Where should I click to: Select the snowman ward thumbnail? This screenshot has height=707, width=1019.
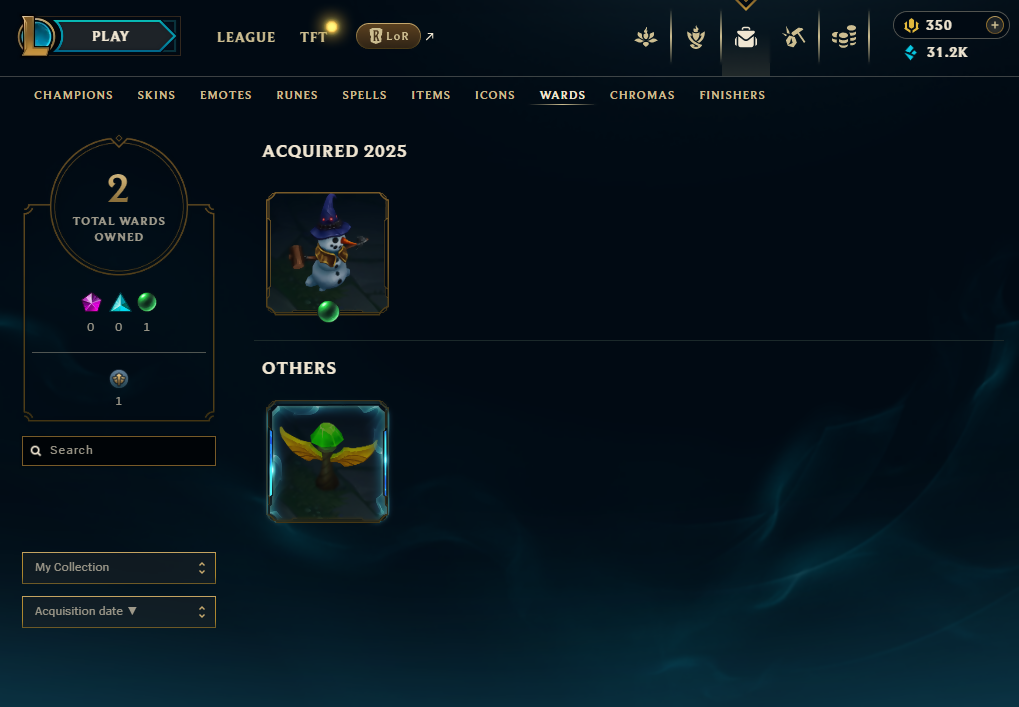click(328, 253)
